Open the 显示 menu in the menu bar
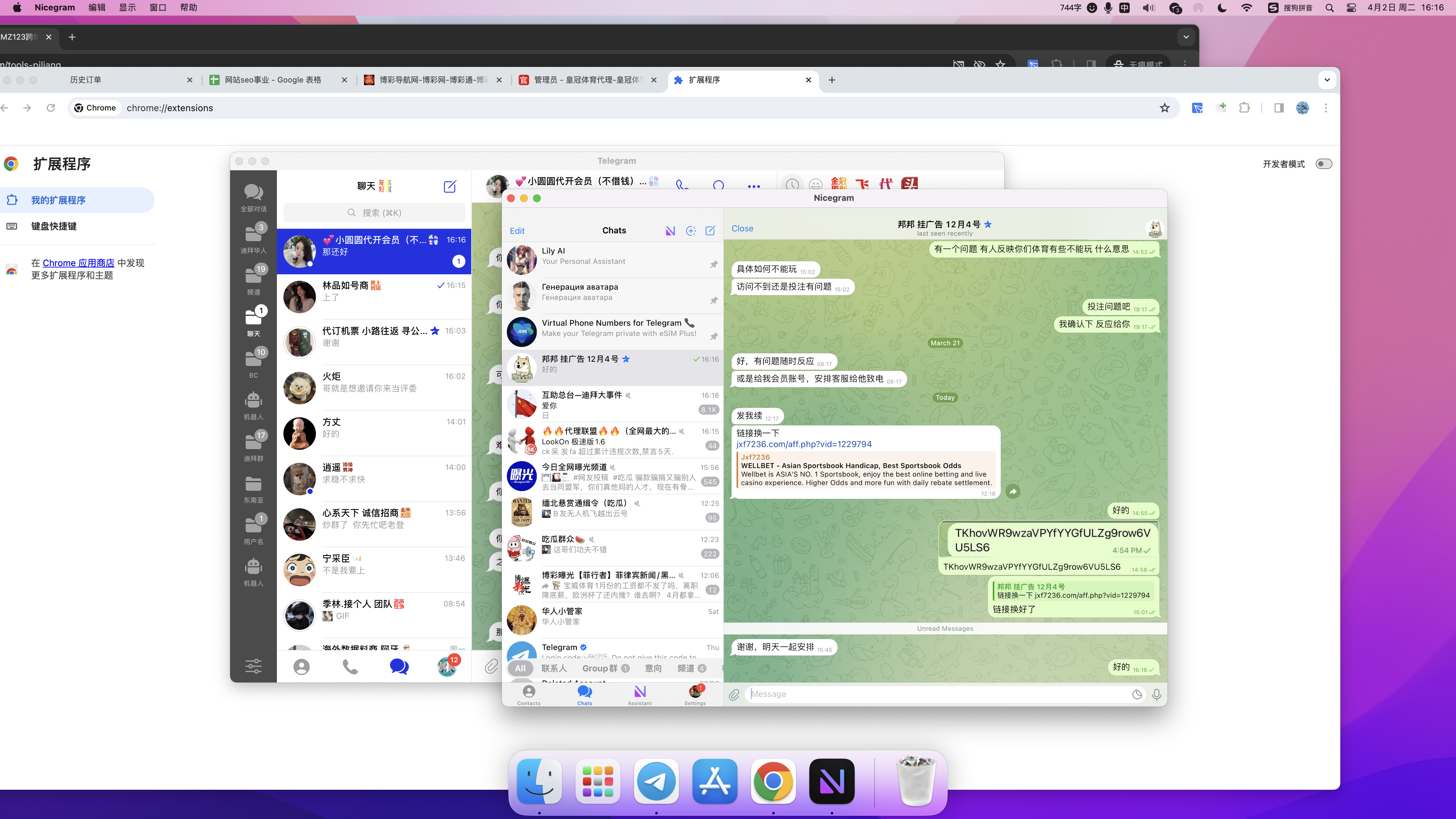 [x=127, y=8]
